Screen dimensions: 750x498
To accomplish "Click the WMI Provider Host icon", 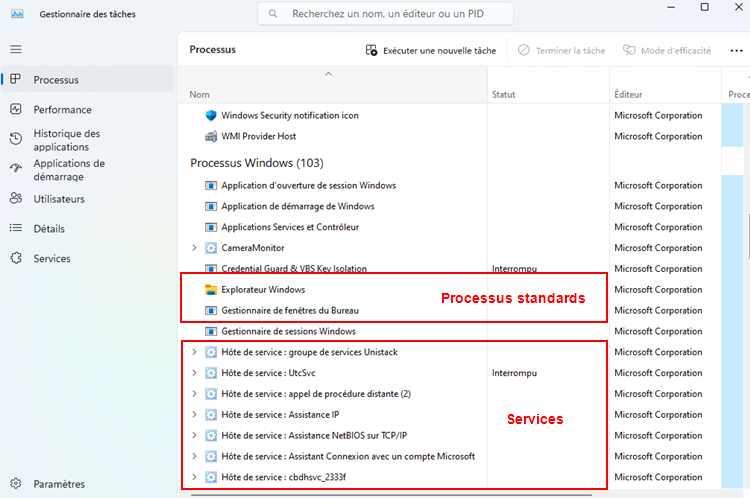I will tap(211, 136).
